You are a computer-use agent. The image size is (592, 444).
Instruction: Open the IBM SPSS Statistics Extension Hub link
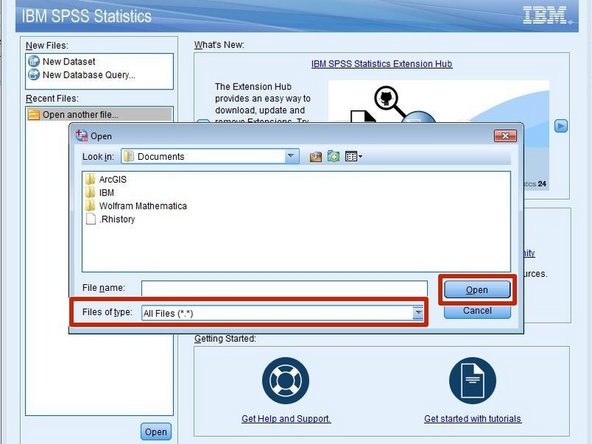382,64
